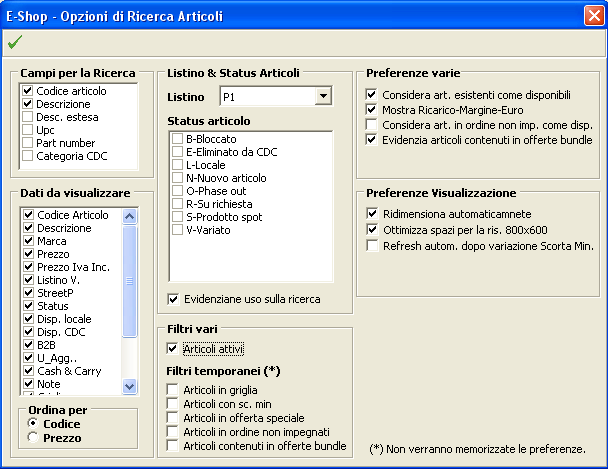This screenshot has width=608, height=469.
Task: Toggle Note display column
Action: (29, 384)
